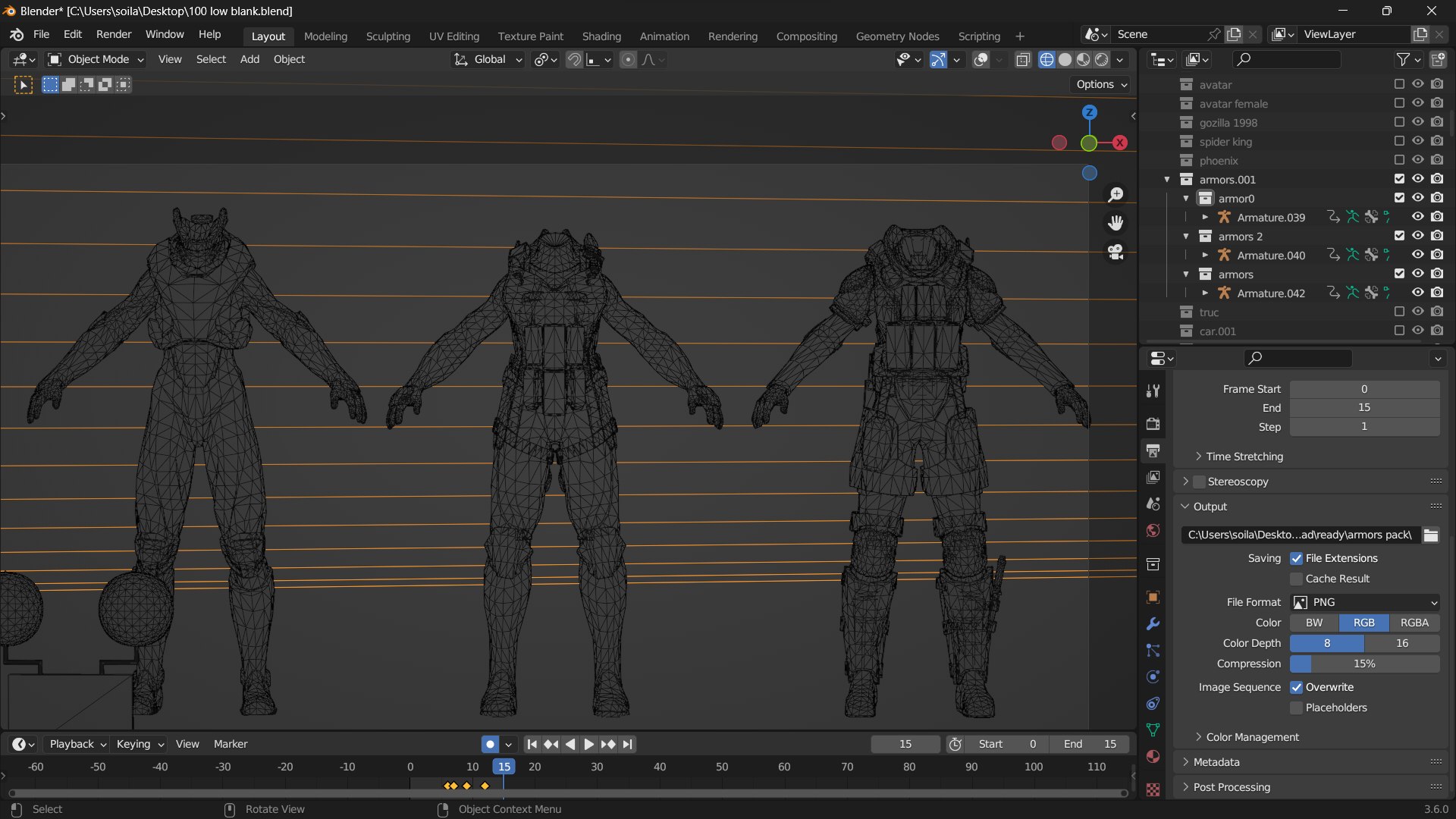Open the File Format PNG dropdown
Image resolution: width=1456 pixels, height=819 pixels.
click(x=1364, y=602)
